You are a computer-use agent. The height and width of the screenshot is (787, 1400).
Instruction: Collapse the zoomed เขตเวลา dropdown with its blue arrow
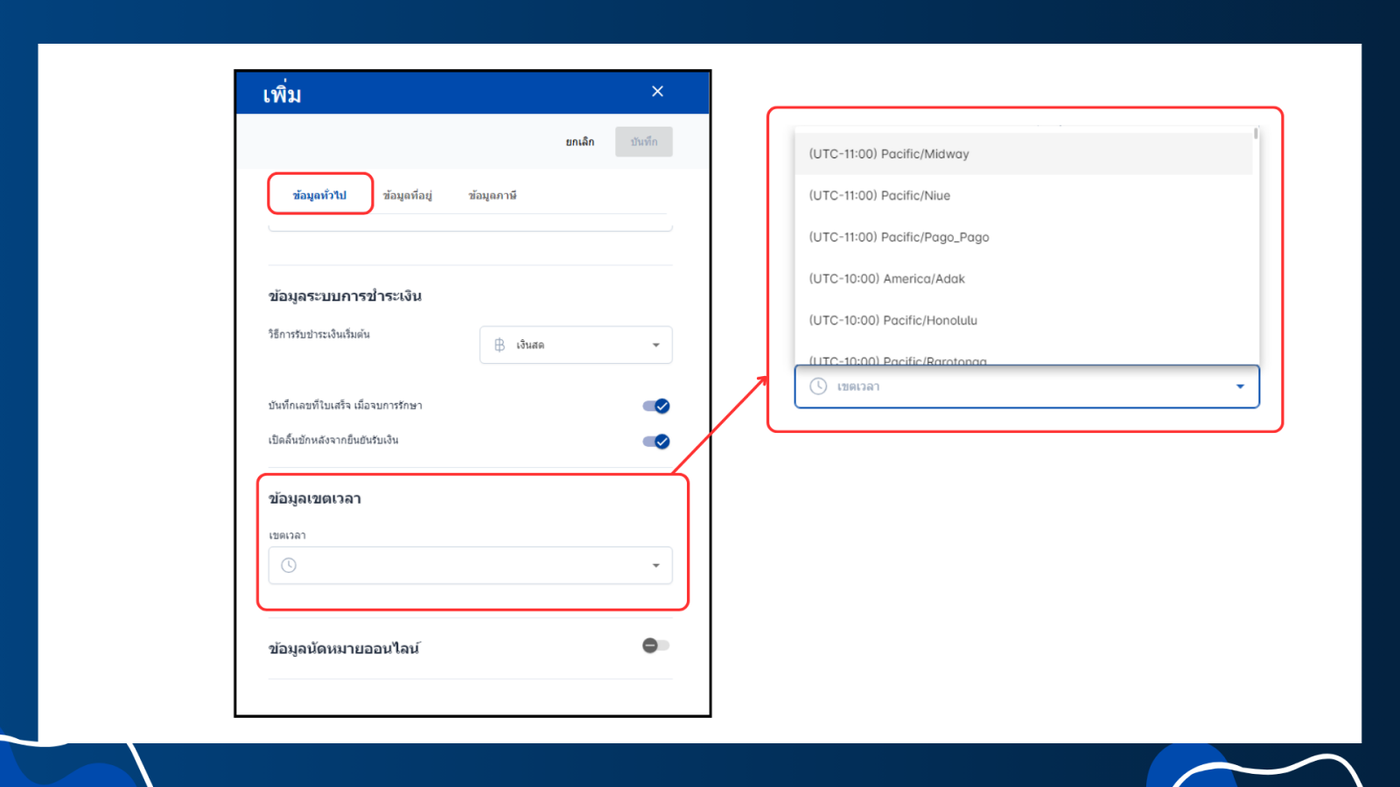pos(1240,387)
